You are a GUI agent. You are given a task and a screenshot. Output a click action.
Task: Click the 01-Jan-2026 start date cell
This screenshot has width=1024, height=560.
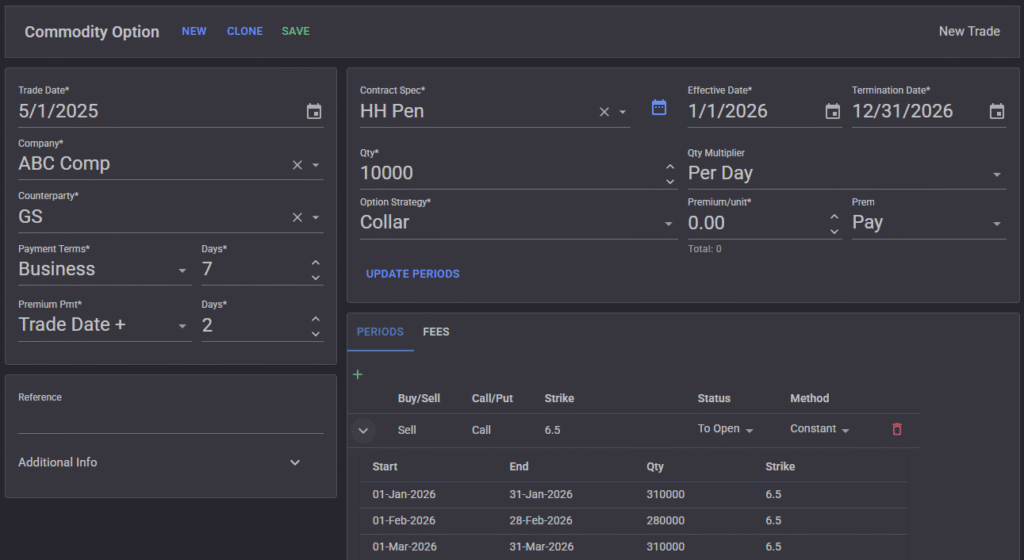pos(404,495)
